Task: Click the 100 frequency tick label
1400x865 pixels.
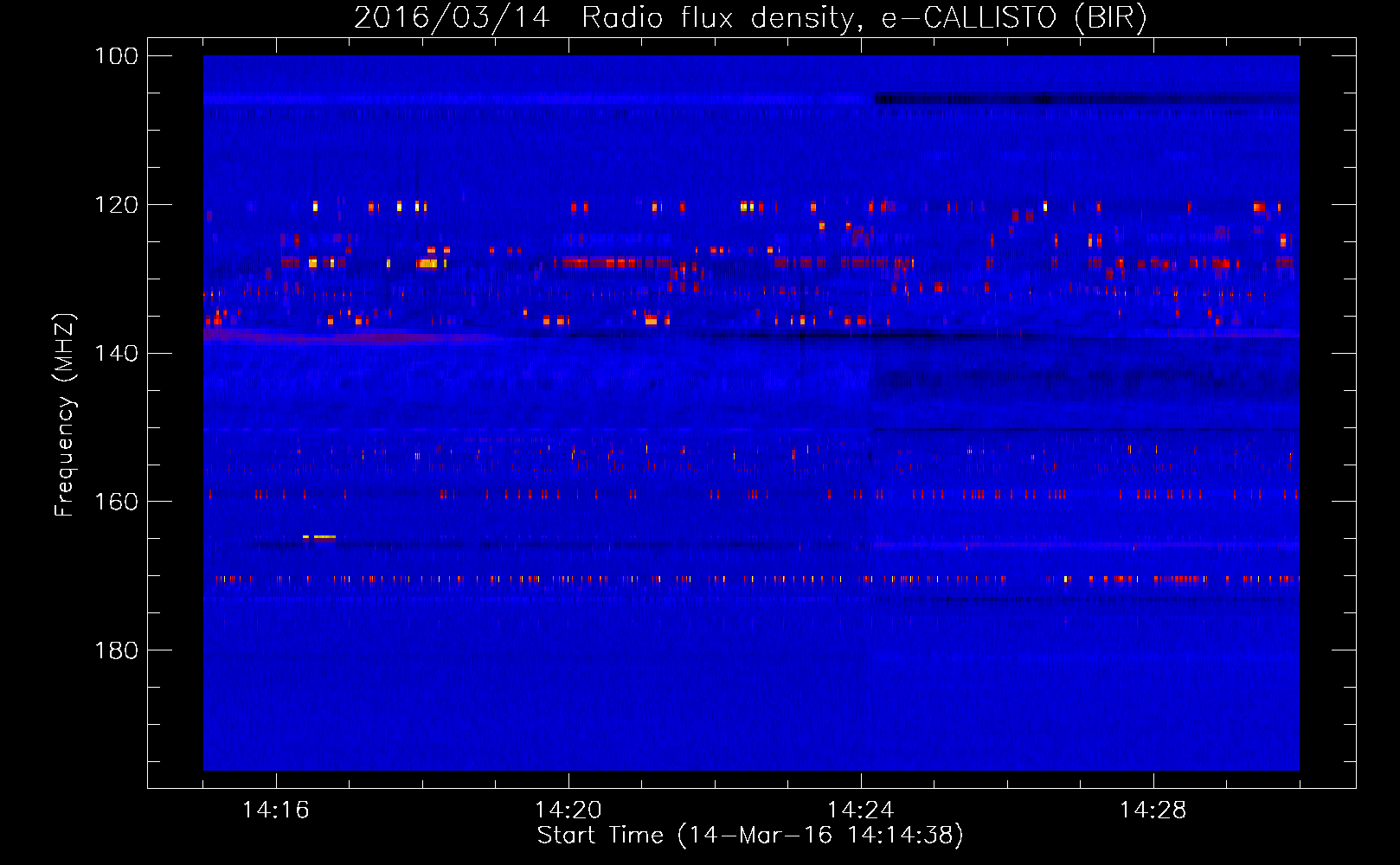Action: 116,56
